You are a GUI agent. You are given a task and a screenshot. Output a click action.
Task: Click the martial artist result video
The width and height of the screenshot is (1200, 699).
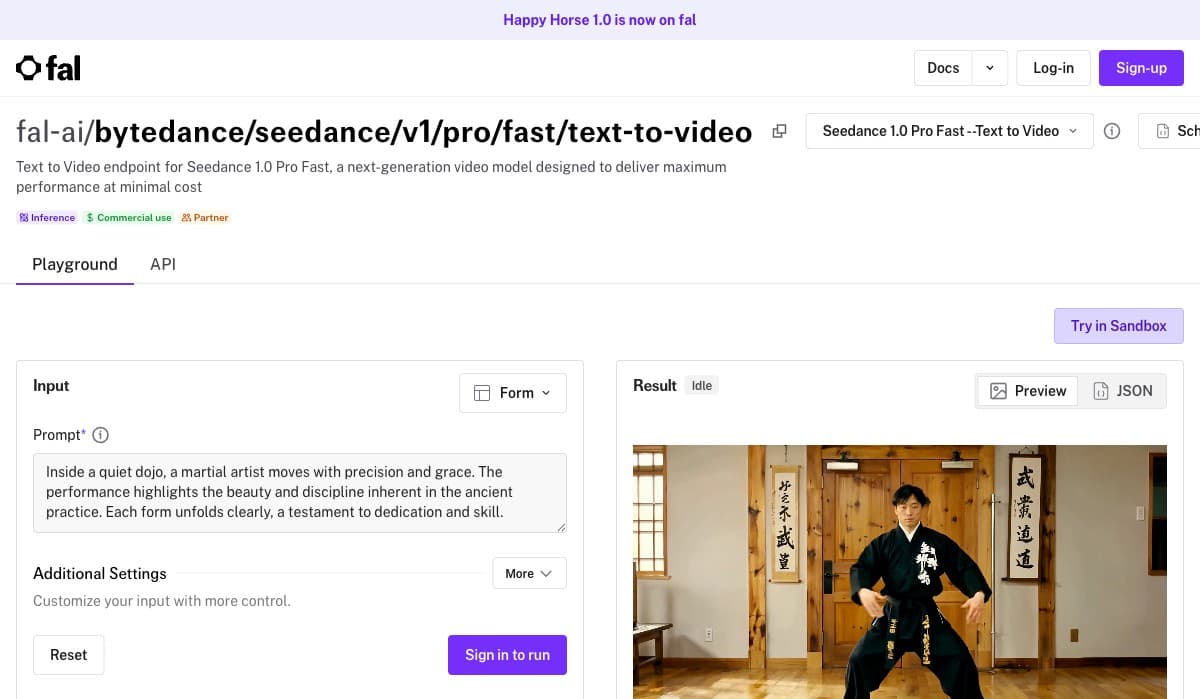point(900,572)
